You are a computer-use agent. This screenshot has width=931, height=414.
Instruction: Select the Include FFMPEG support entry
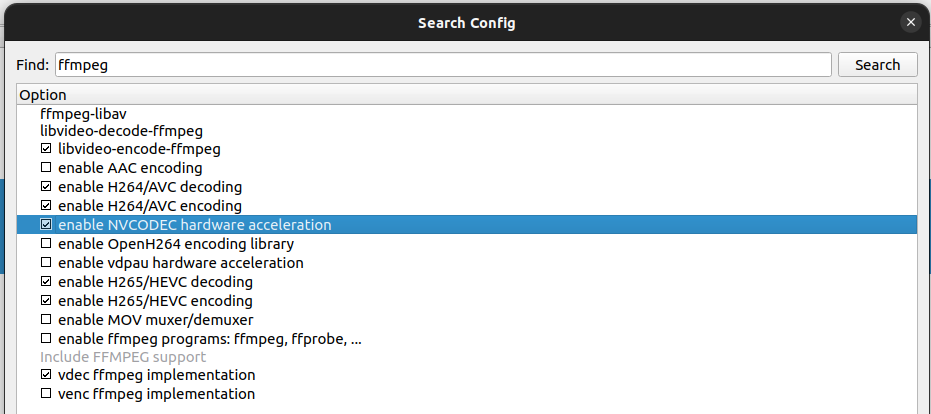pyautogui.click(x=123, y=357)
